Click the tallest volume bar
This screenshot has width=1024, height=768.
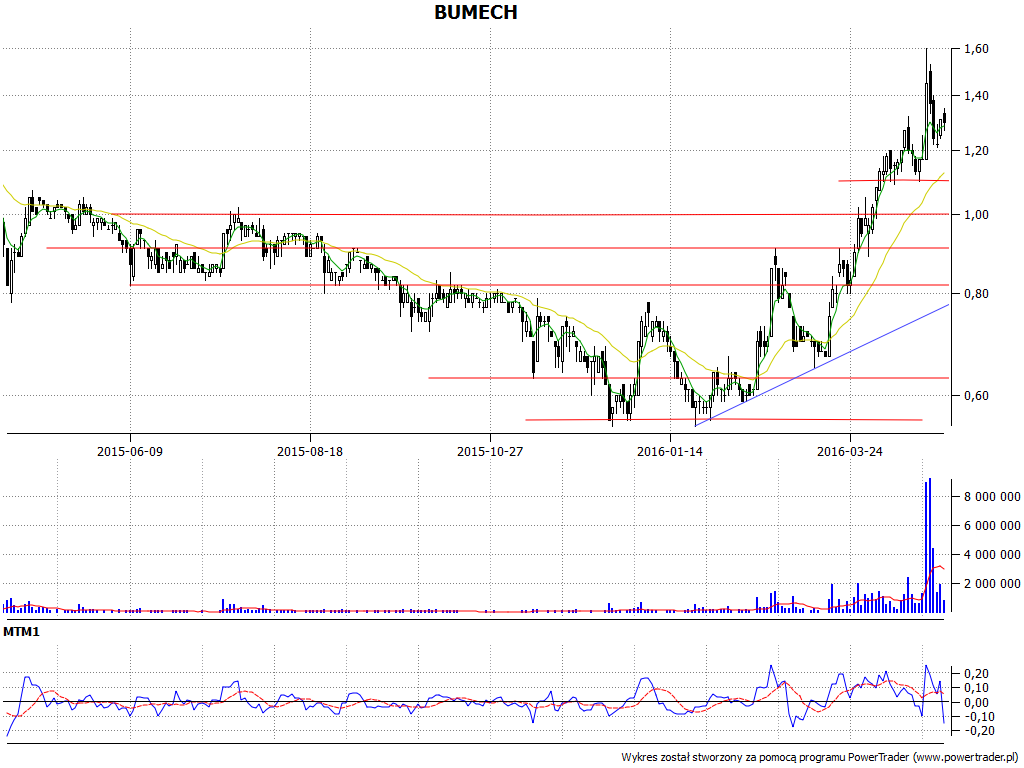930,545
